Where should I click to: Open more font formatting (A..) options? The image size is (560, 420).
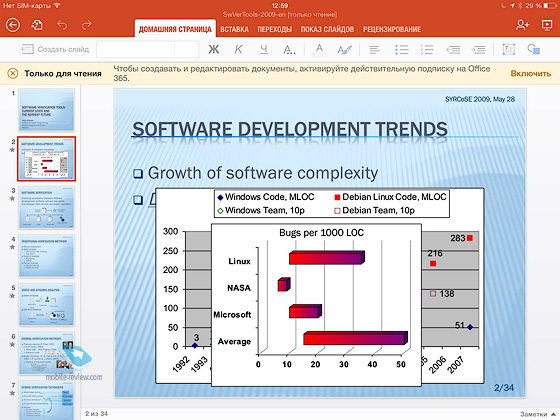click(289, 50)
